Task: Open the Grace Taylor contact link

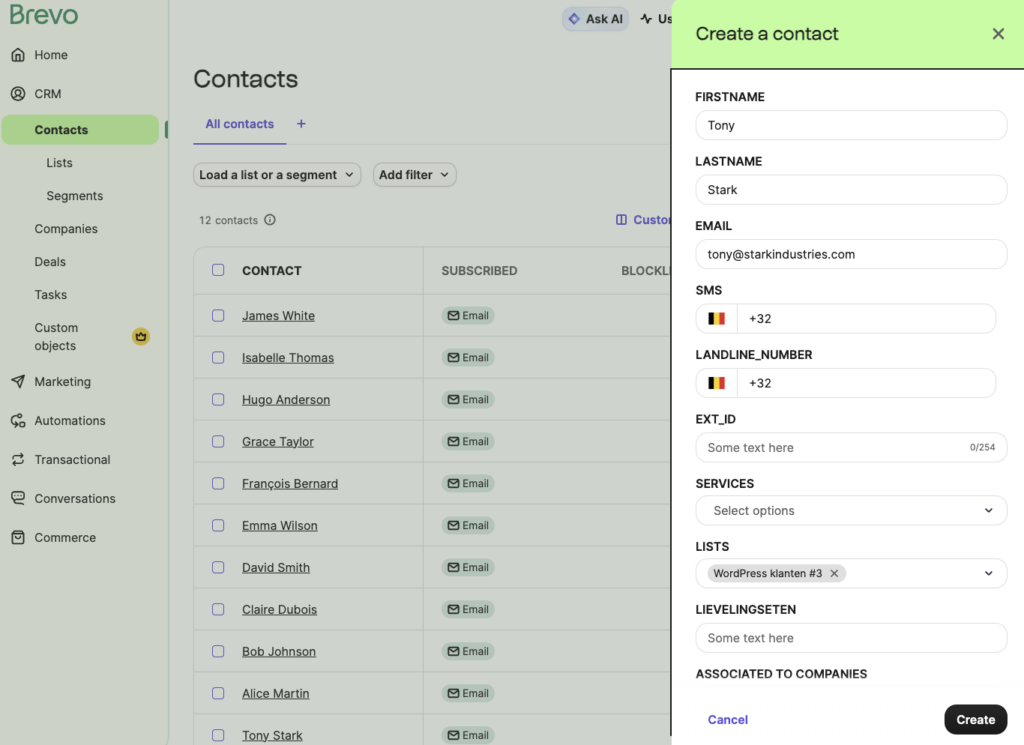Action: 277,442
